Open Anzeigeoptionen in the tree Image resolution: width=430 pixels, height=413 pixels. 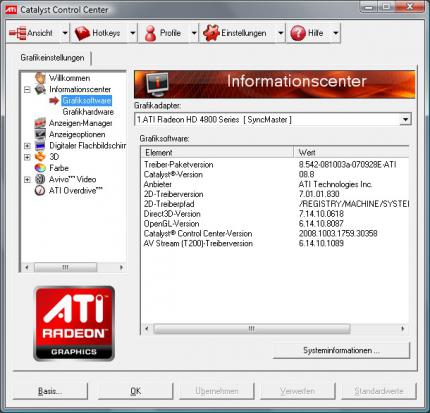pyautogui.click(x=77, y=134)
